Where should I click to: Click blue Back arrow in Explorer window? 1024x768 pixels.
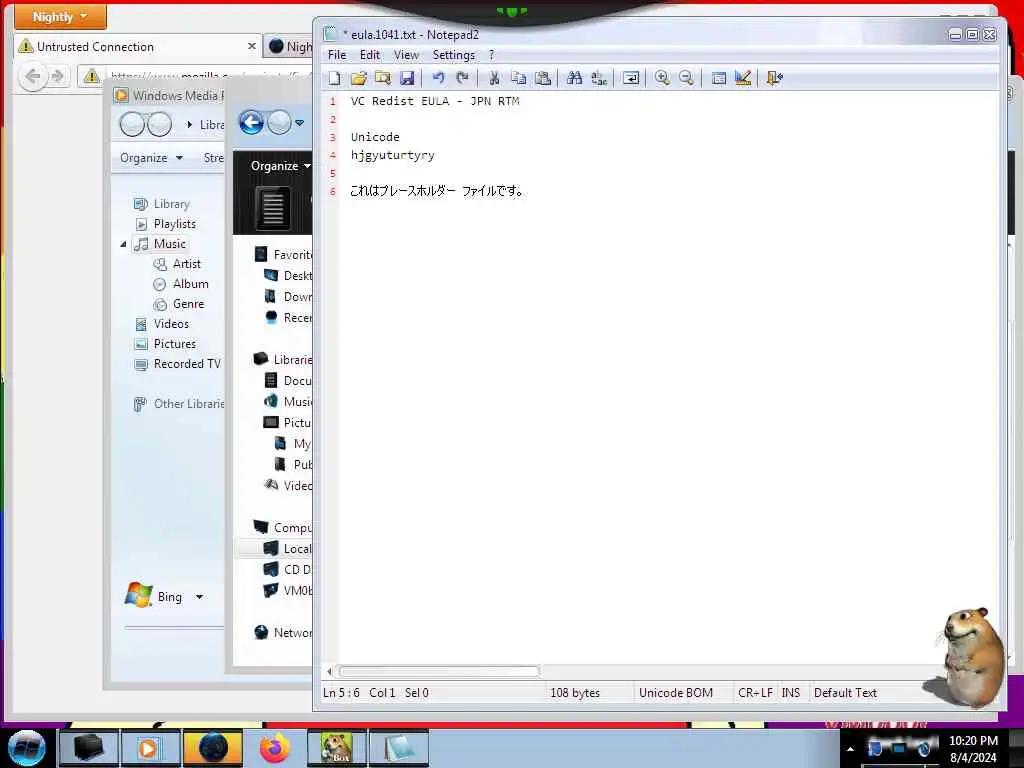coord(251,123)
